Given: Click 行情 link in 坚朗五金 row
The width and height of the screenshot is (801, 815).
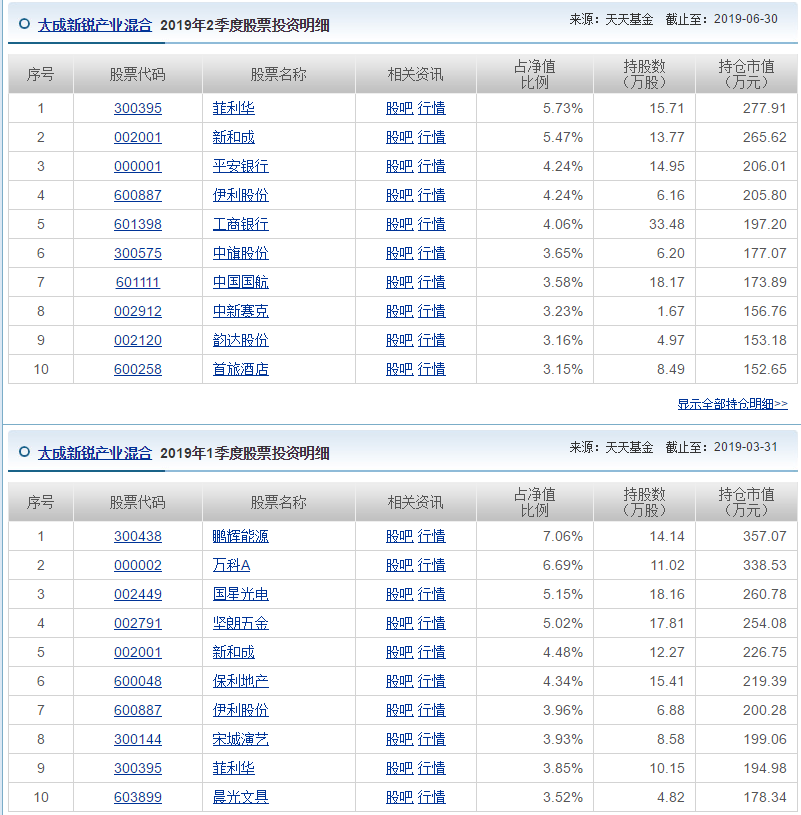Looking at the screenshot, I should pos(431,623).
